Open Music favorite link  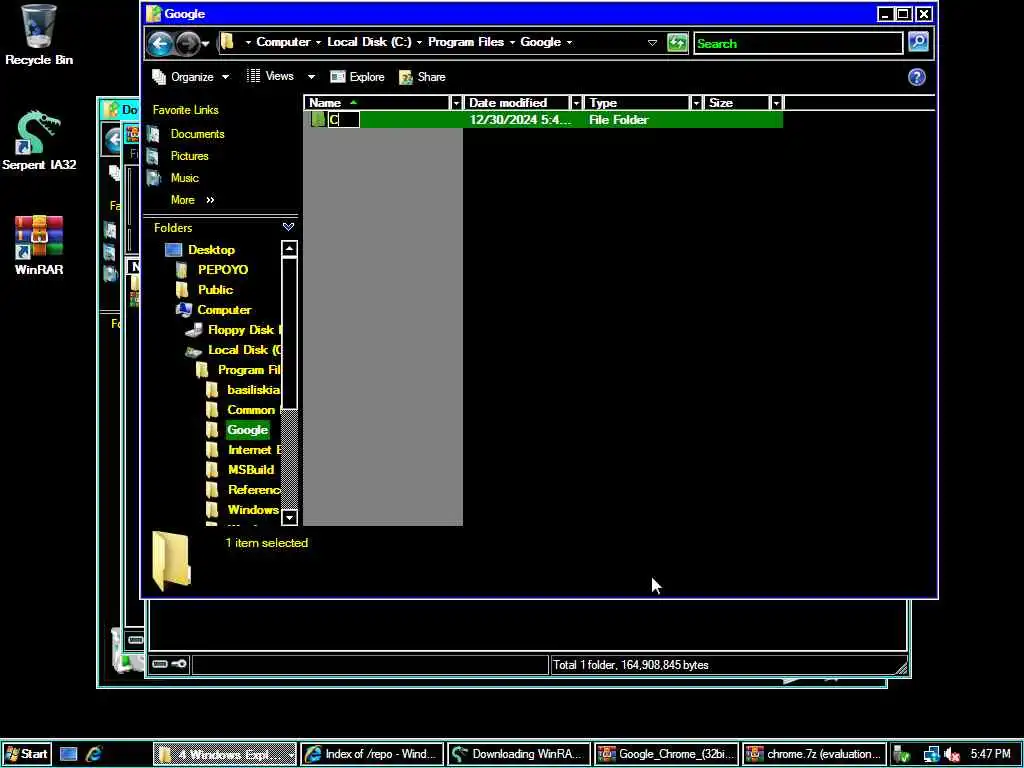(x=184, y=178)
